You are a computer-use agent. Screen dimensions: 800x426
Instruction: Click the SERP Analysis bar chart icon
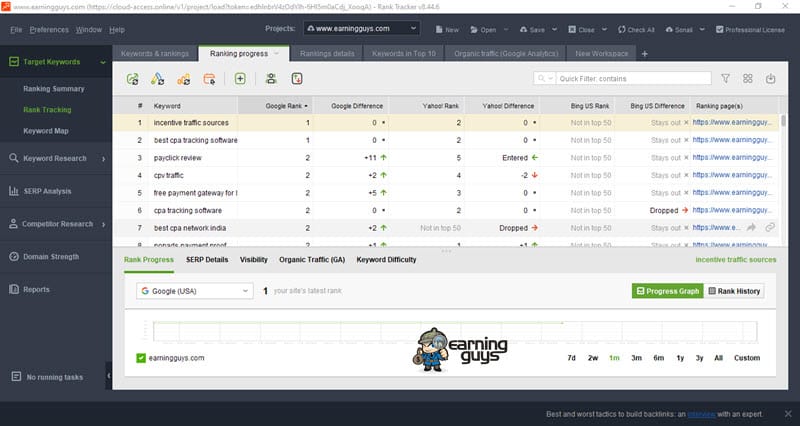tap(14, 191)
